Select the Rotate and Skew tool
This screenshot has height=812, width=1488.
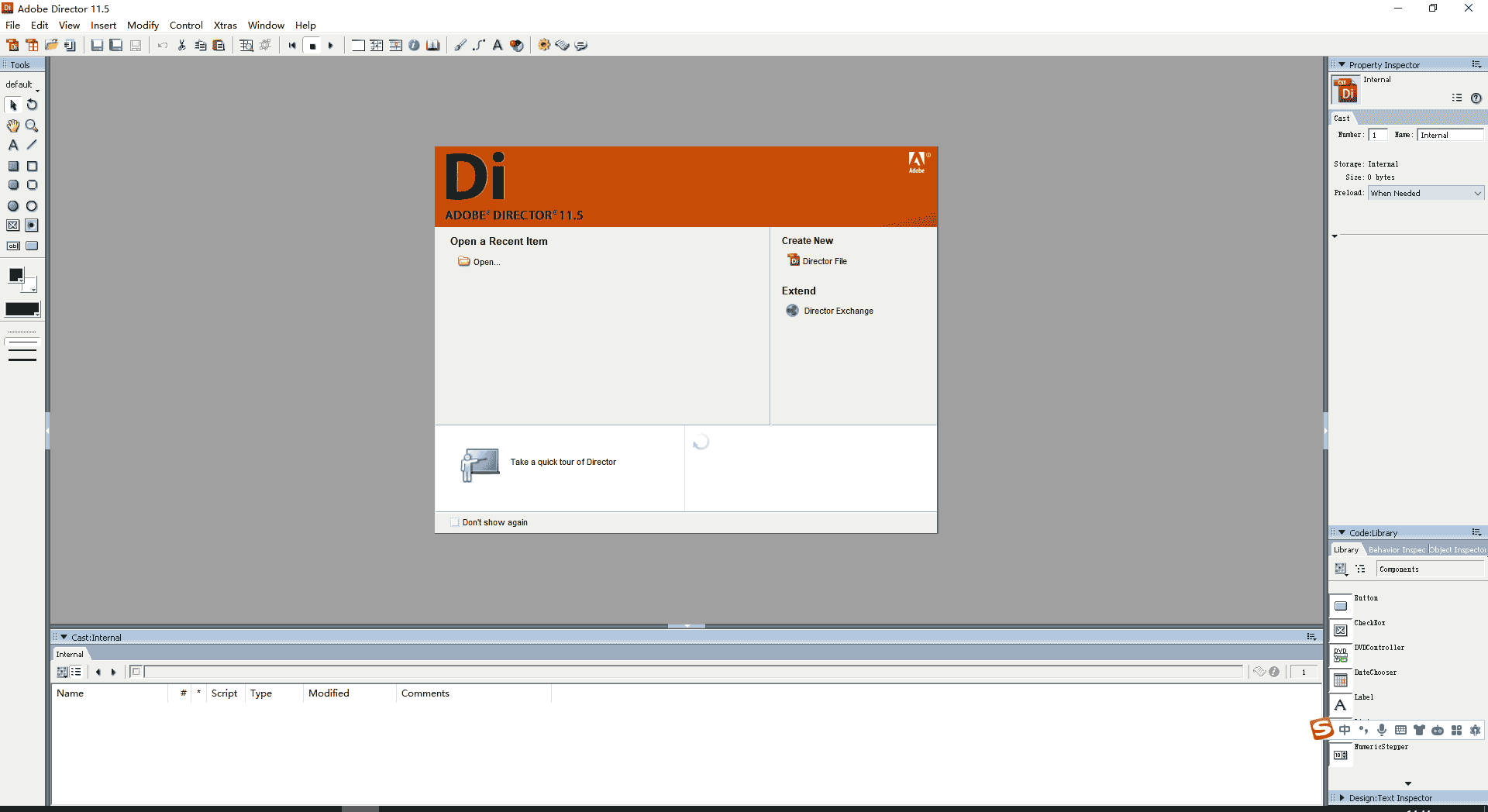(x=32, y=105)
